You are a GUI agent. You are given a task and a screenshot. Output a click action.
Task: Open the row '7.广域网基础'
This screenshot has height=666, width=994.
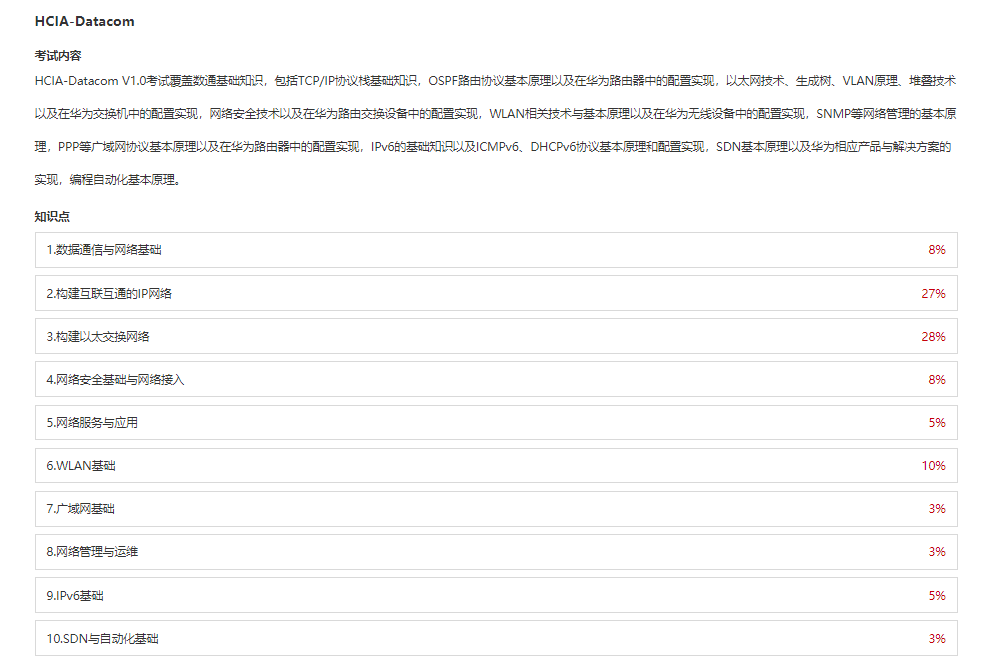pyautogui.click(x=496, y=509)
